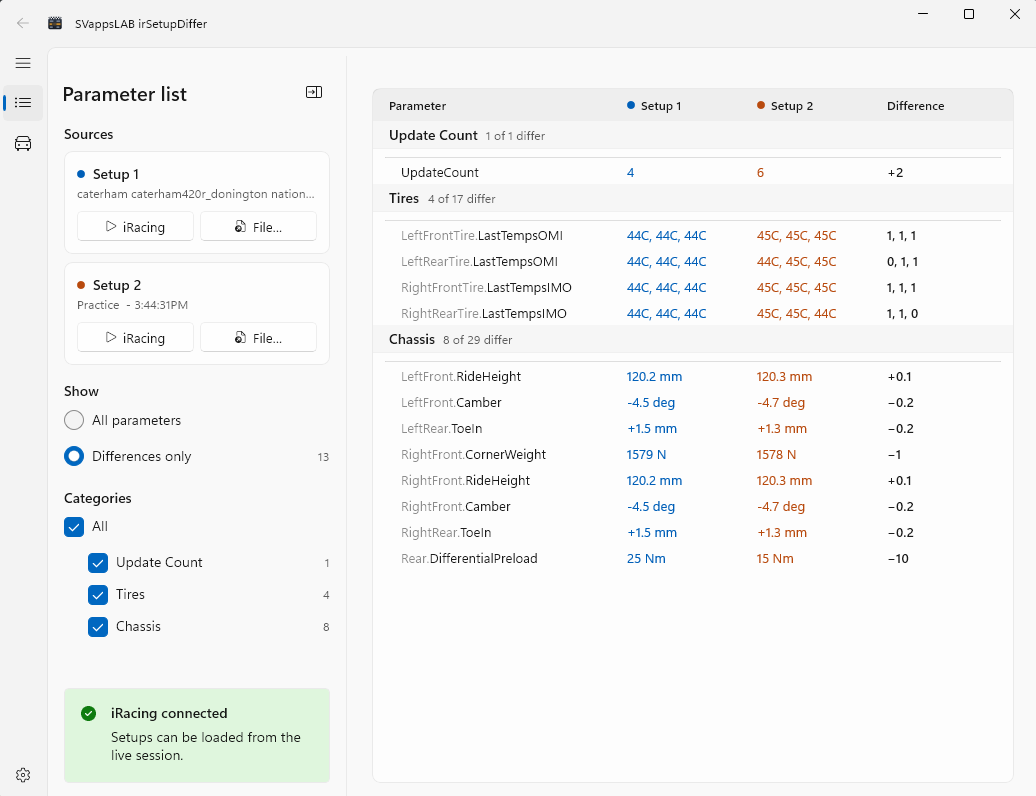Click the Setup 1 source title

coord(116,174)
